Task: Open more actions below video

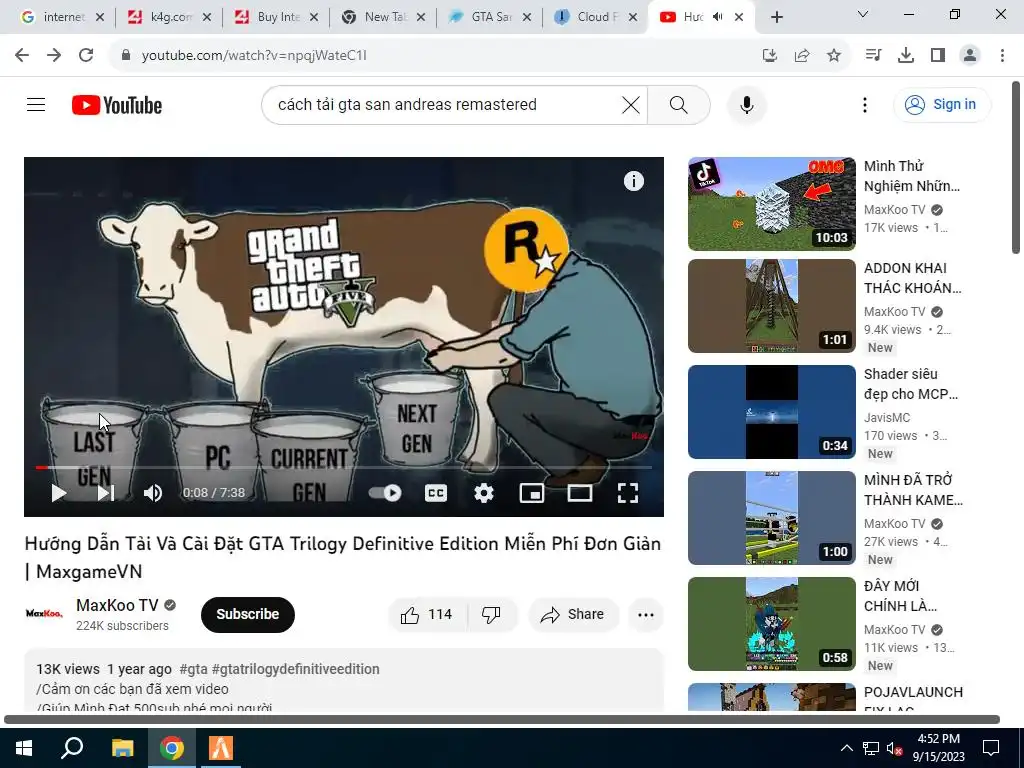Action: pyautogui.click(x=645, y=615)
